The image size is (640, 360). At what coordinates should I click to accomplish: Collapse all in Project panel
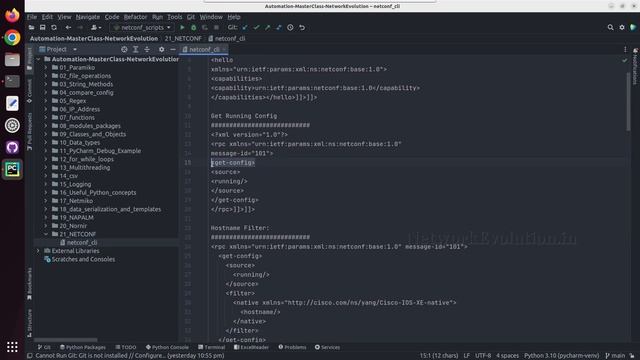click(x=147, y=49)
